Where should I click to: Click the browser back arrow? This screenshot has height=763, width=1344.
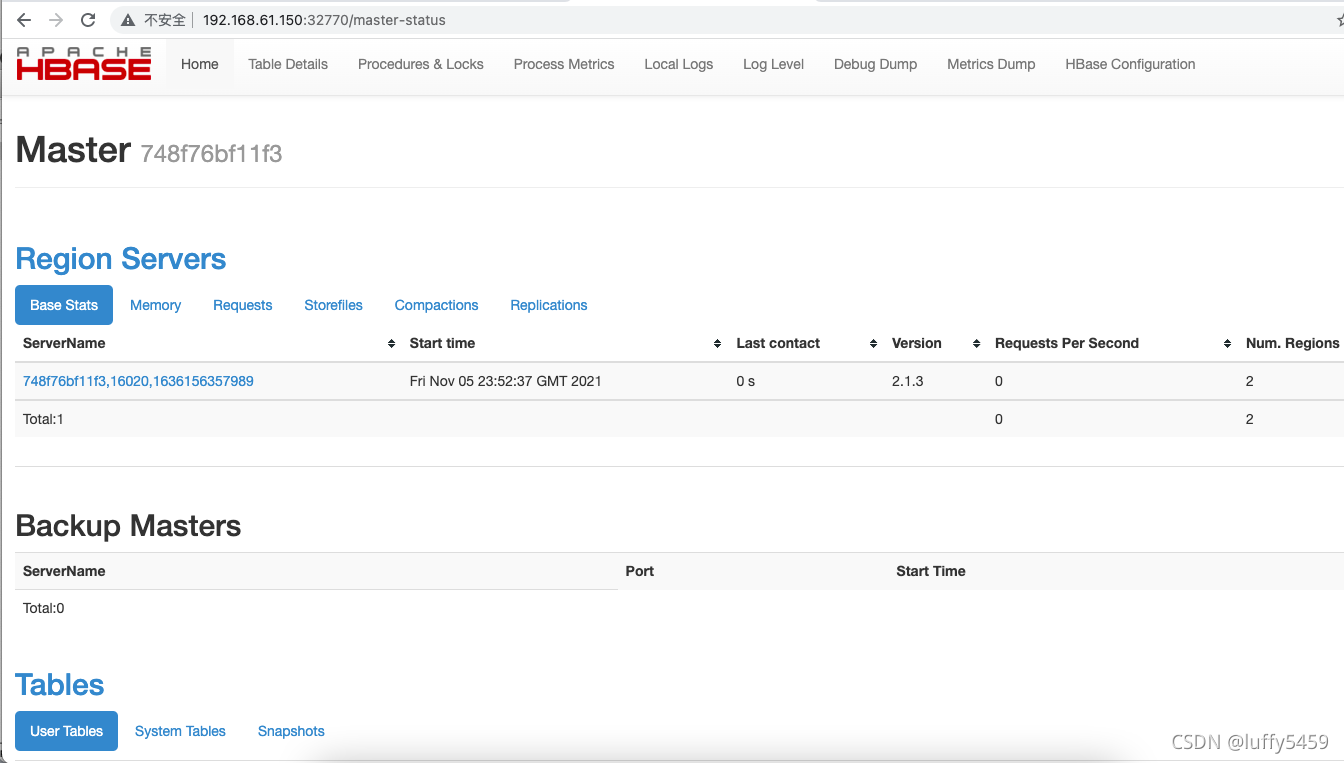(x=23, y=19)
